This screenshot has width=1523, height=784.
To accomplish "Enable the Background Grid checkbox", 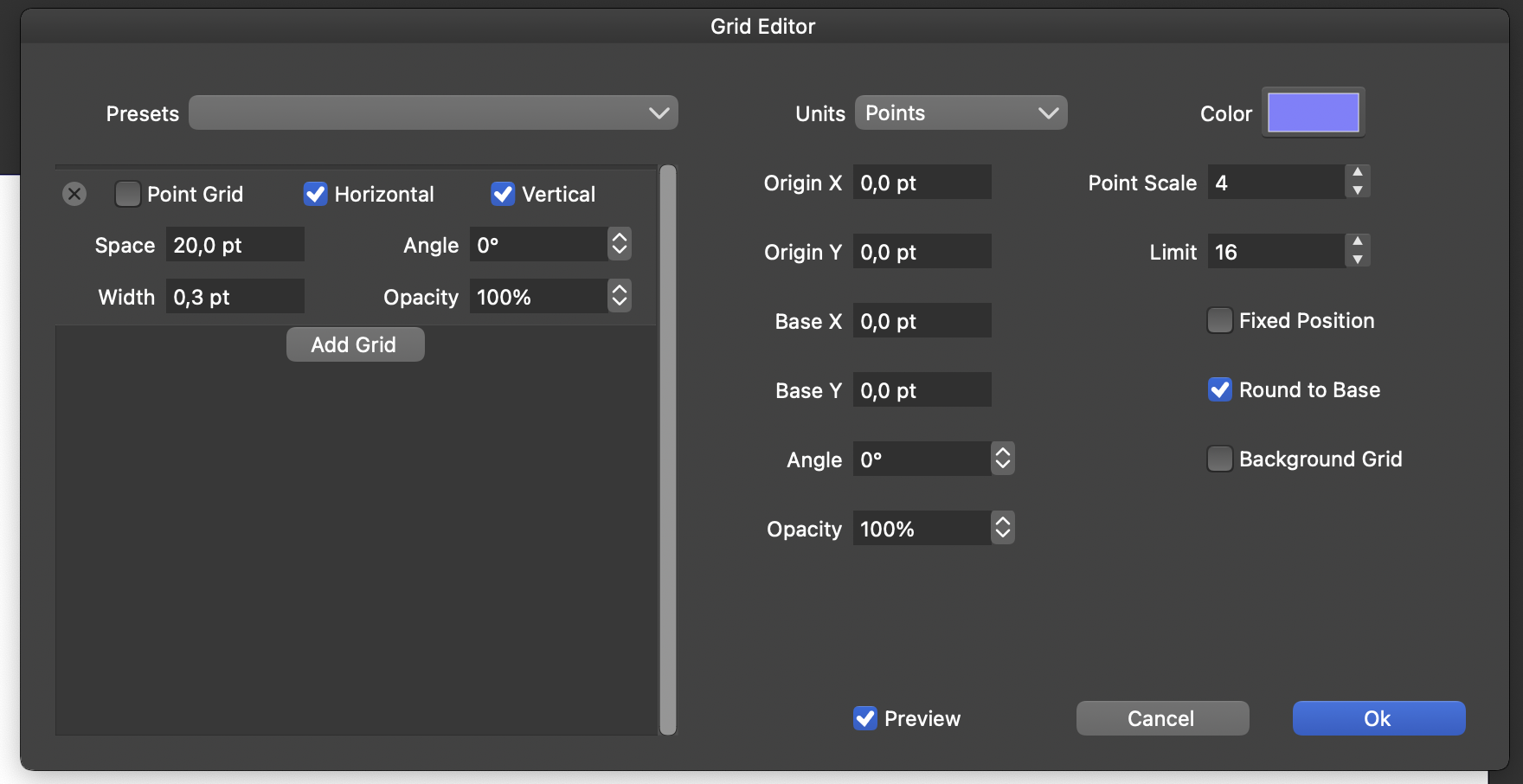I will pyautogui.click(x=1219, y=459).
